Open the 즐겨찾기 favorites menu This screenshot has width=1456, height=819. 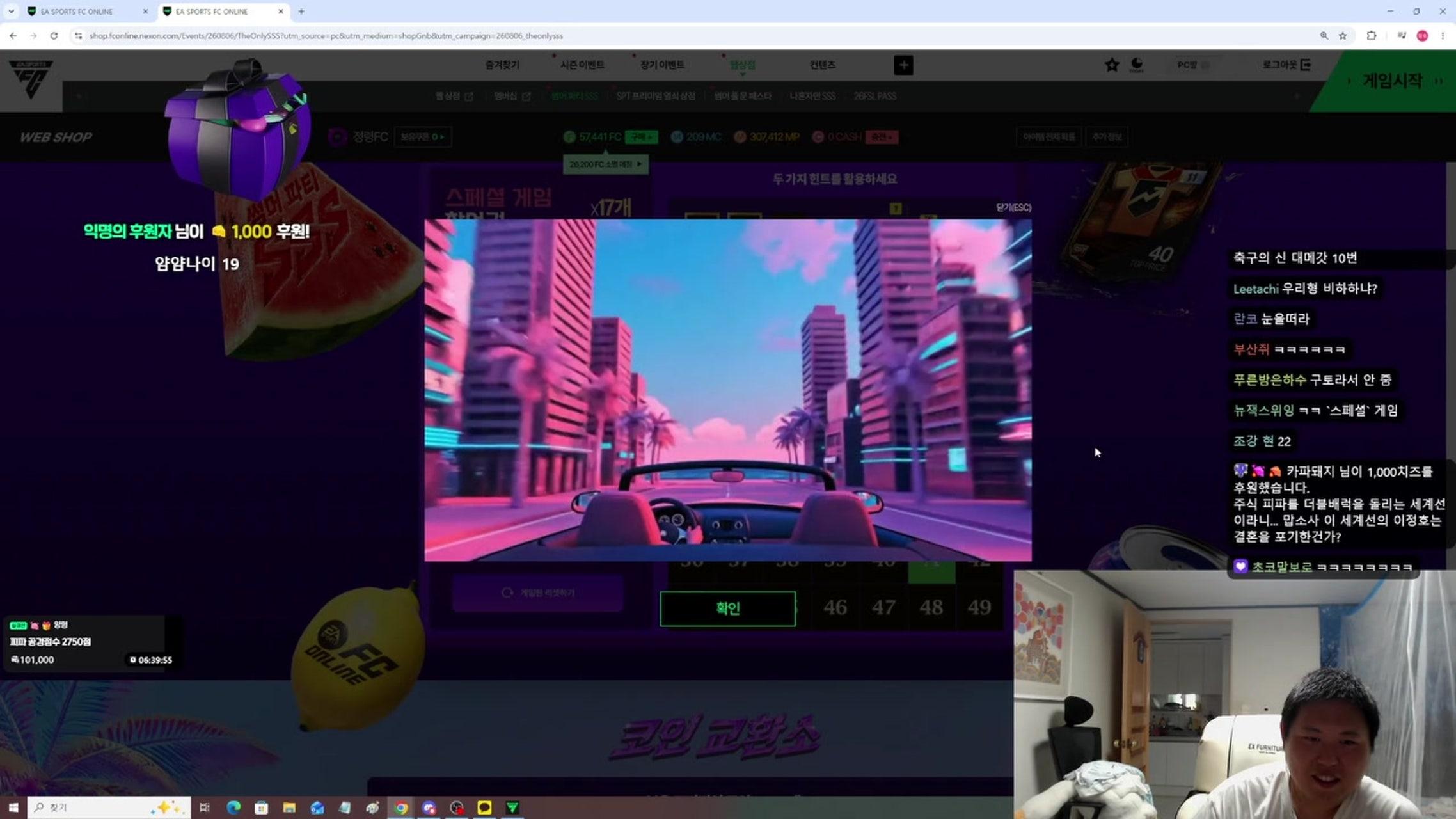coord(502,65)
